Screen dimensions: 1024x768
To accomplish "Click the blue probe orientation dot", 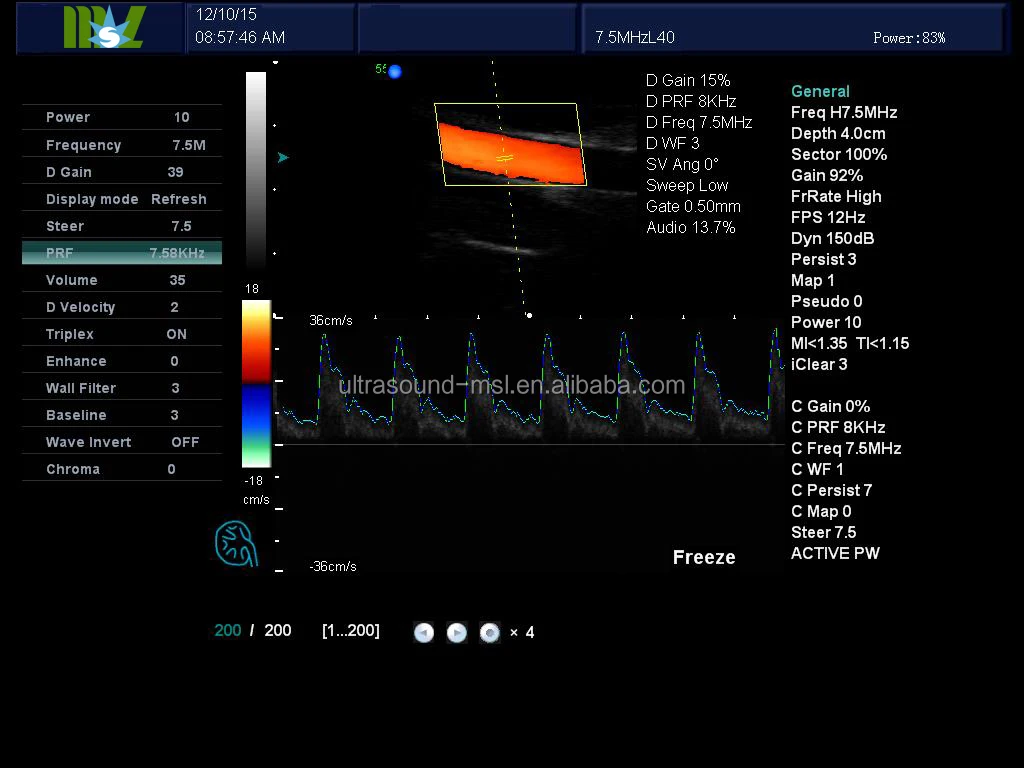I will [x=394, y=71].
